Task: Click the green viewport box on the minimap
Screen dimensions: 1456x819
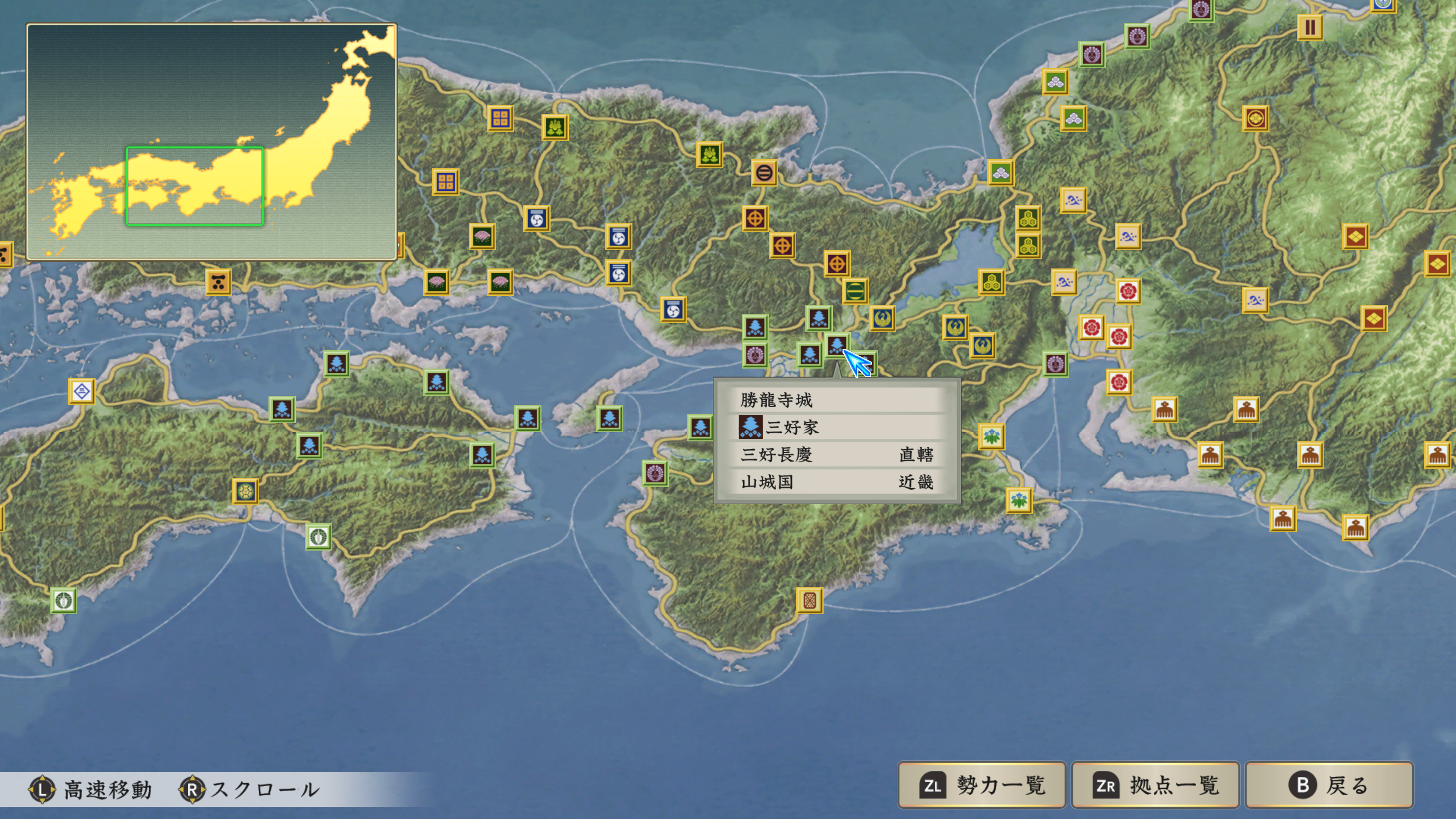Action: 195,186
